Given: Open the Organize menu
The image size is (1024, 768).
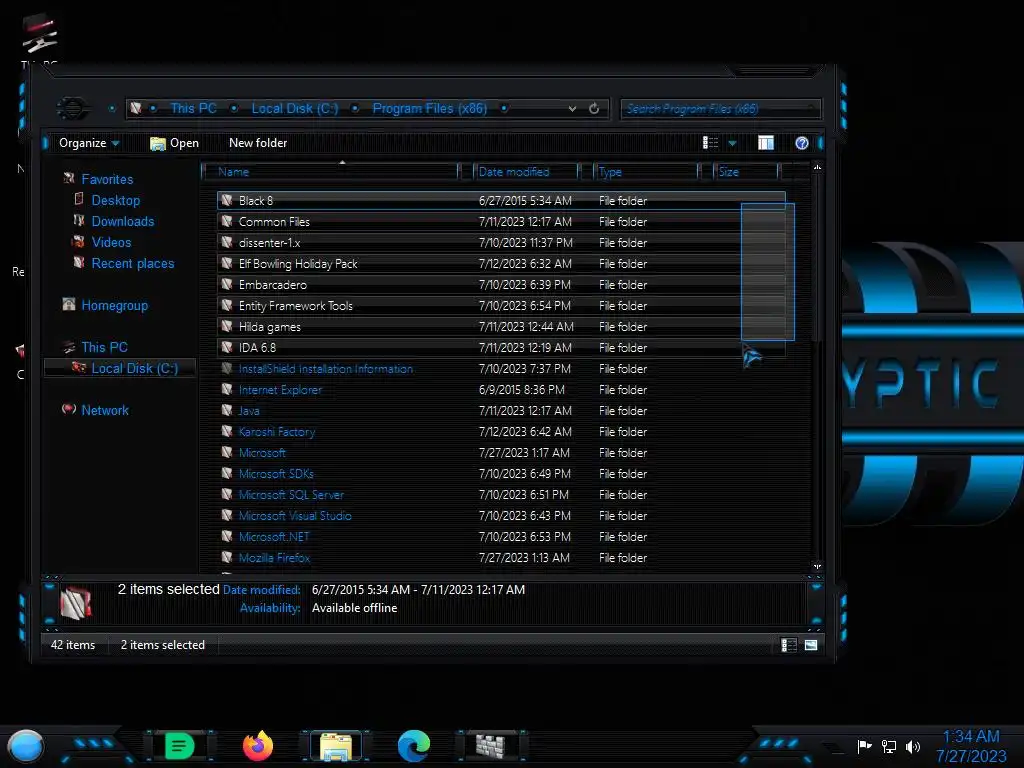Looking at the screenshot, I should click(x=89, y=143).
